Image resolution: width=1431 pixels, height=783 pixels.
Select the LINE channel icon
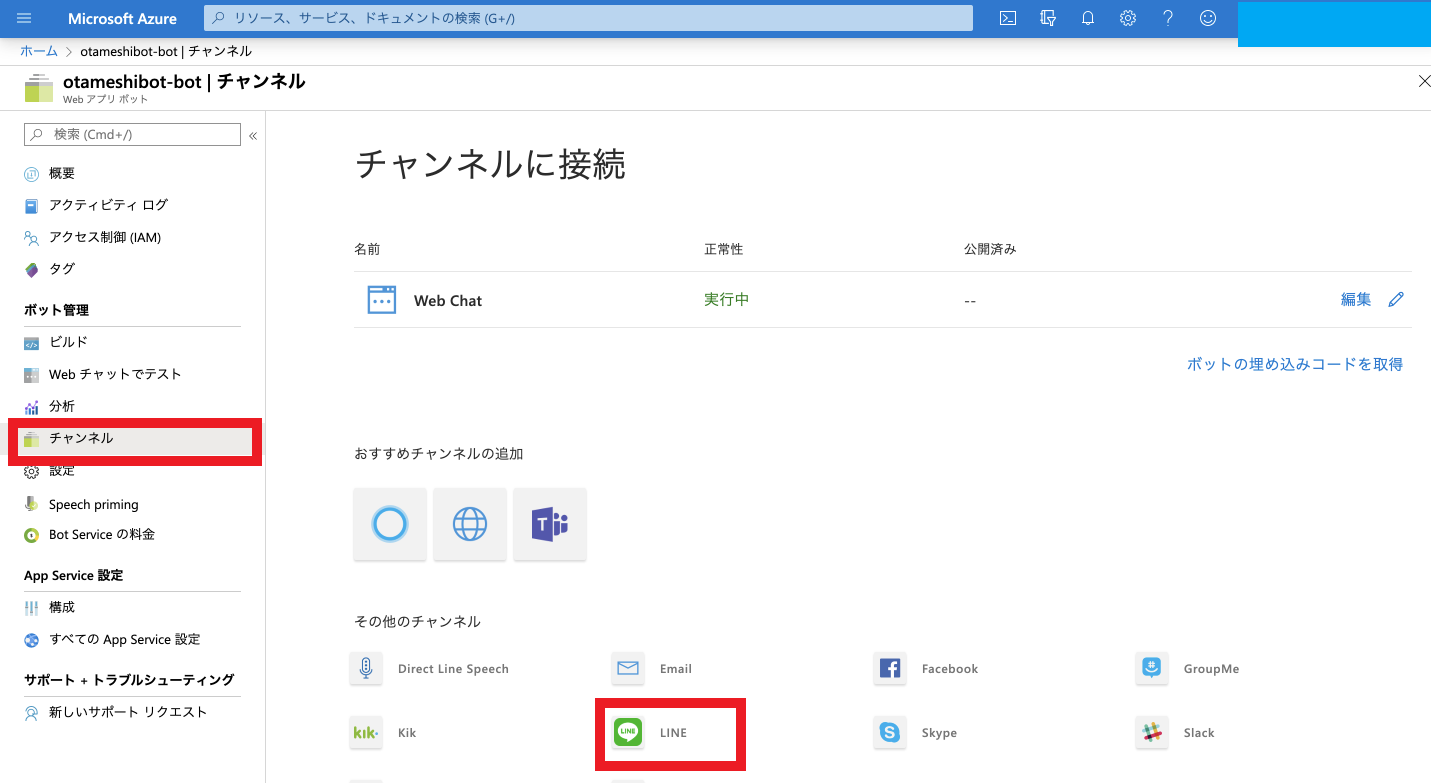coord(628,732)
